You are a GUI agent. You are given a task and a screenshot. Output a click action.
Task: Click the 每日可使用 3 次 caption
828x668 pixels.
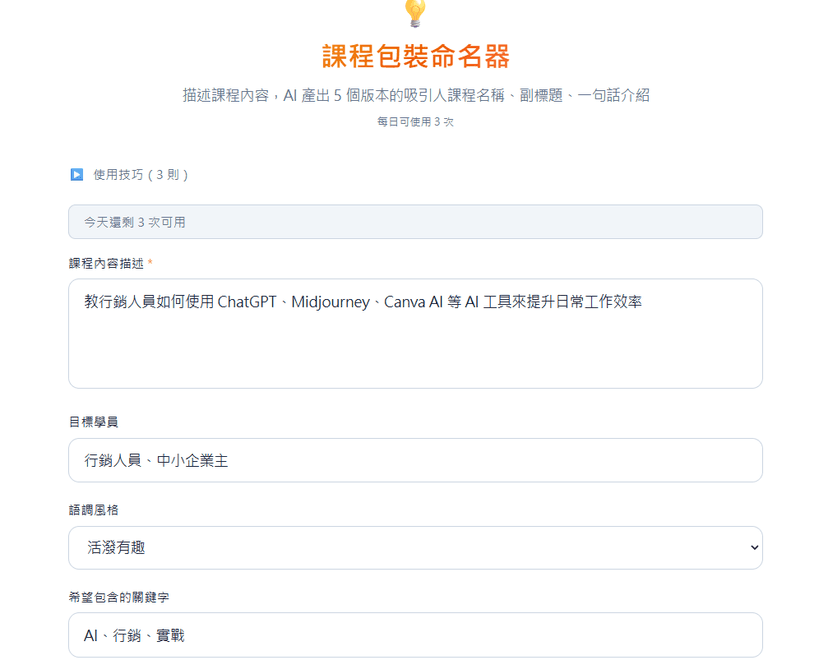coord(415,122)
